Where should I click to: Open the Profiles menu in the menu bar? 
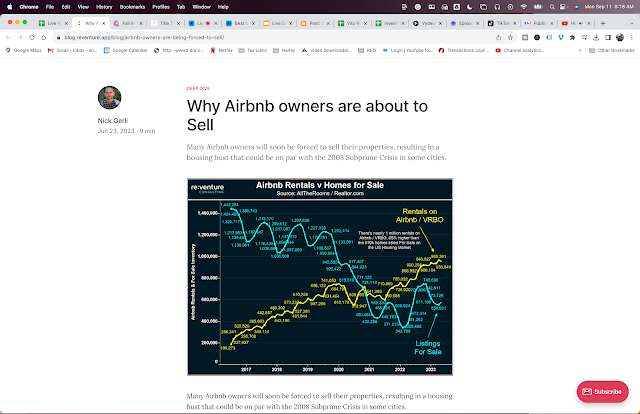click(x=161, y=7)
